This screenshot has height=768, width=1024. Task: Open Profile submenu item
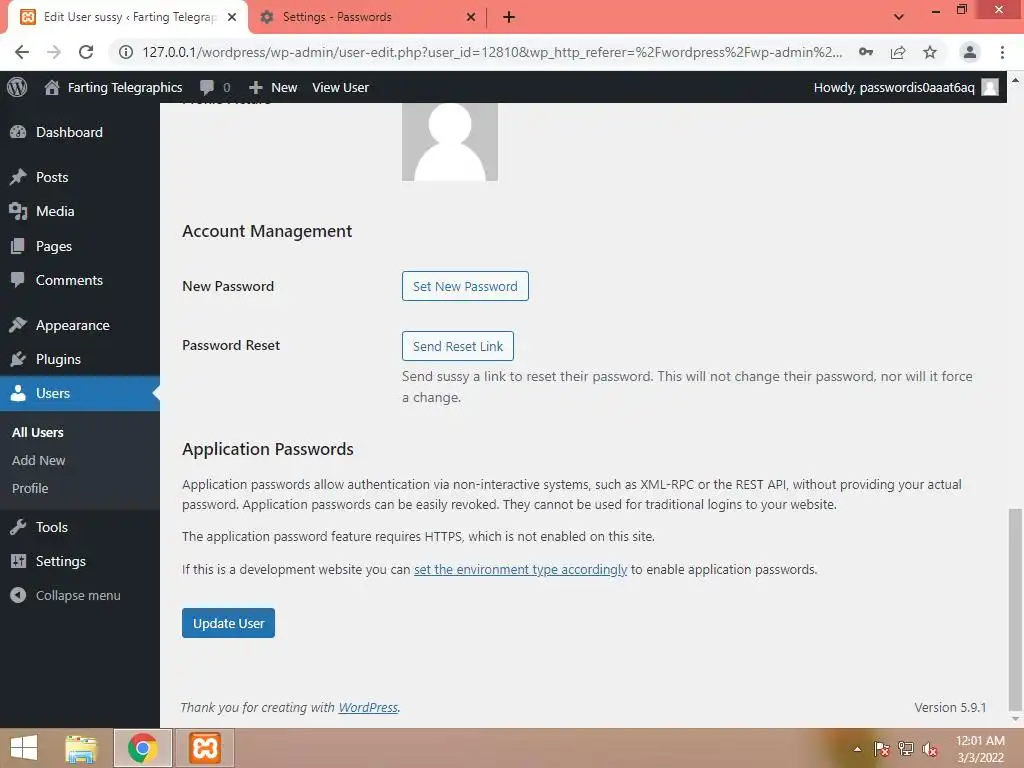pos(30,488)
